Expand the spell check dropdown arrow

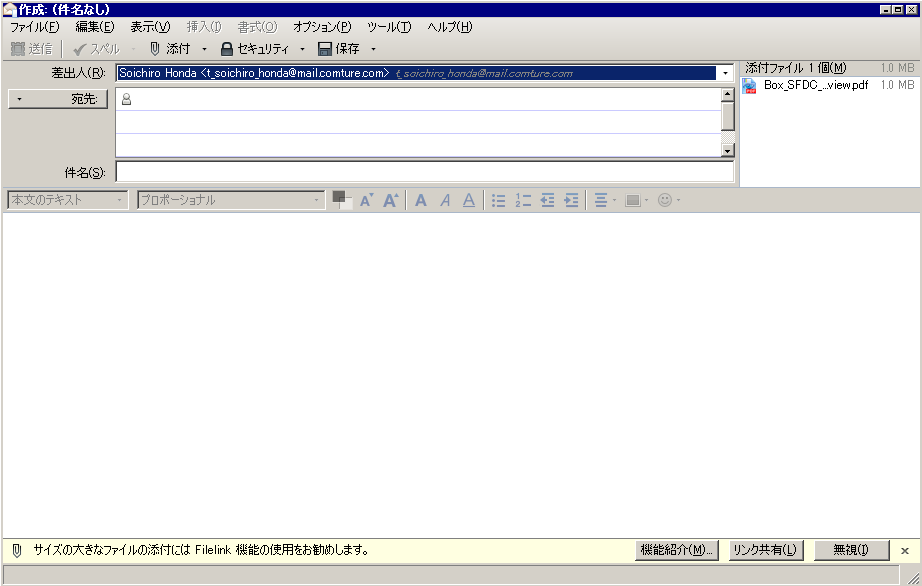point(133,49)
